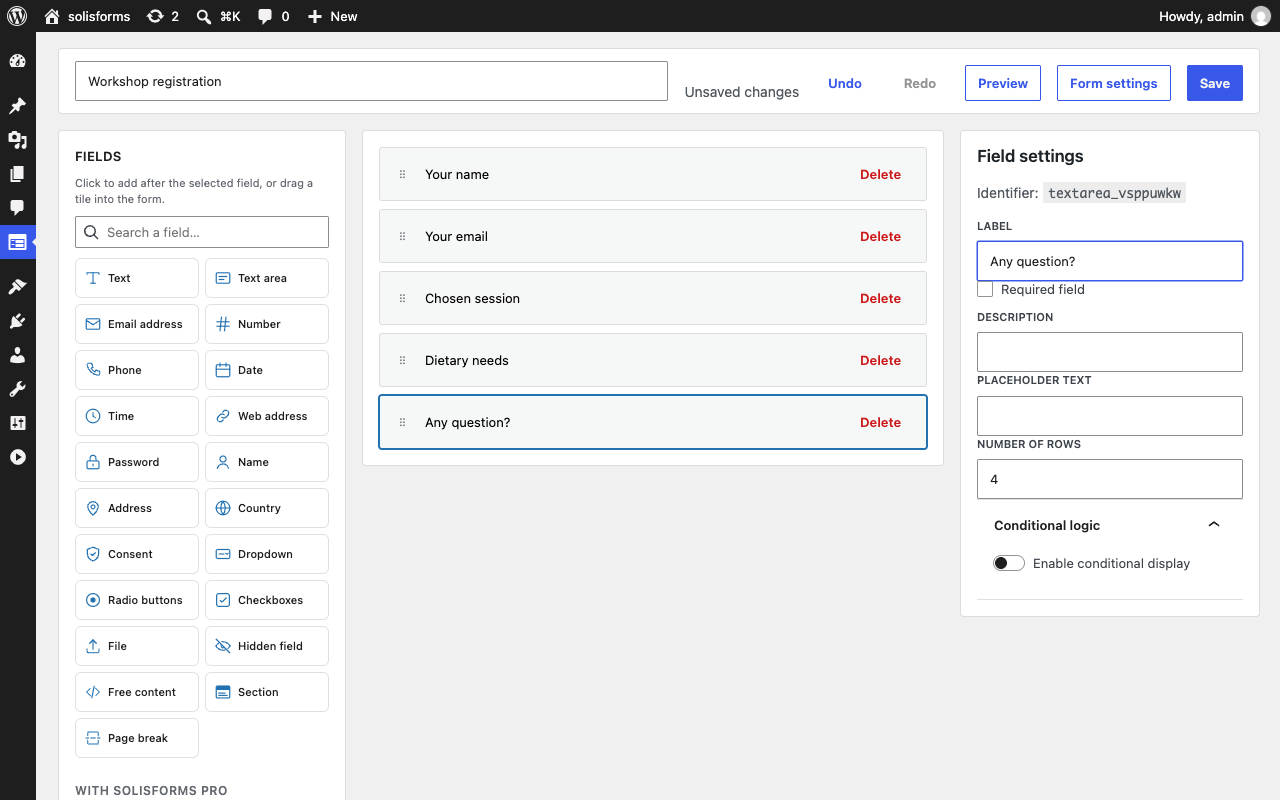This screenshot has height=800, width=1280.
Task: Undo the last change
Action: coord(845,83)
